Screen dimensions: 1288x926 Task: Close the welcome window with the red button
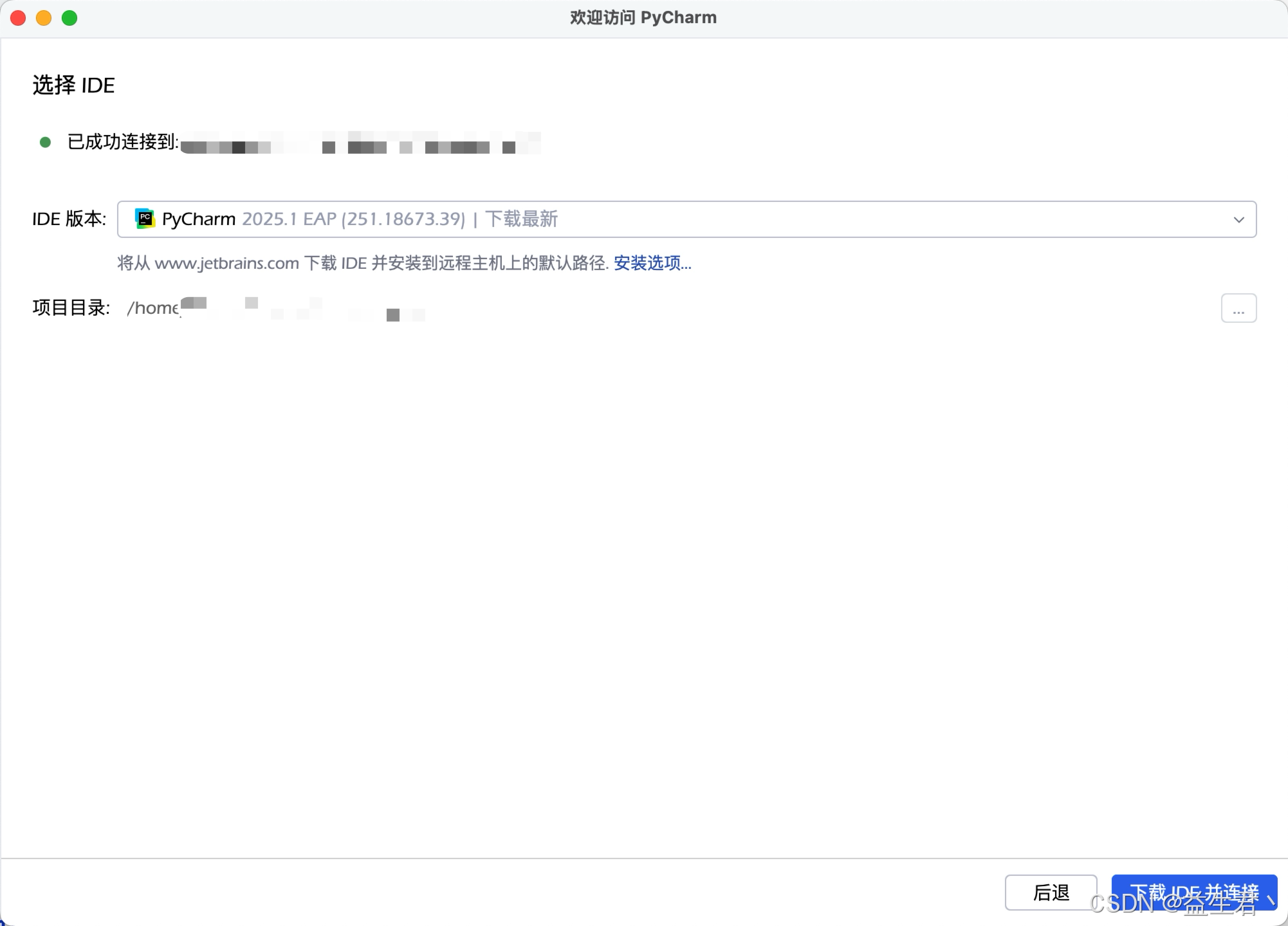click(x=18, y=17)
